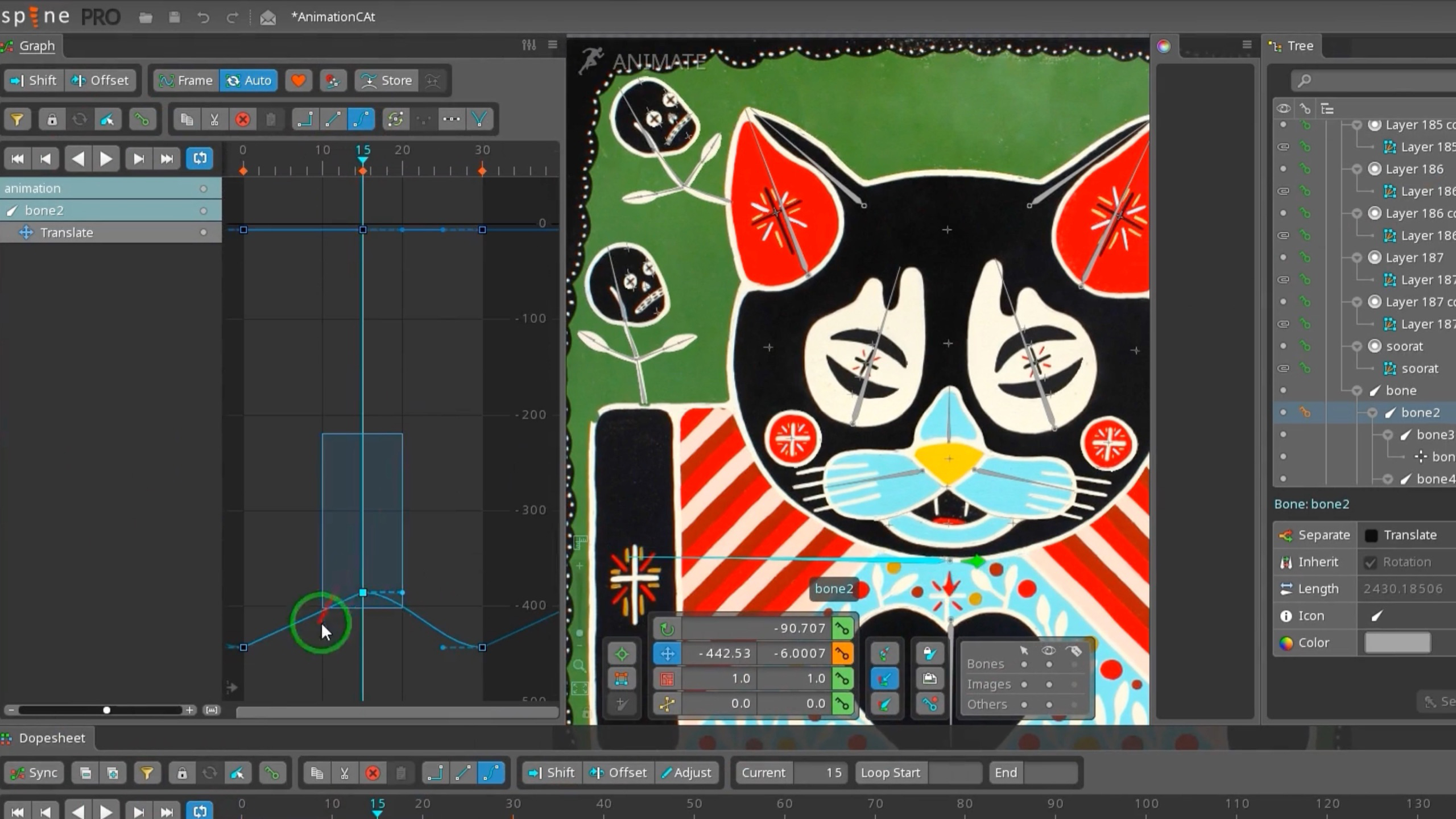Viewport: 1456px width, 819px height.
Task: Jump to first frame in graph playback
Action: click(18, 159)
